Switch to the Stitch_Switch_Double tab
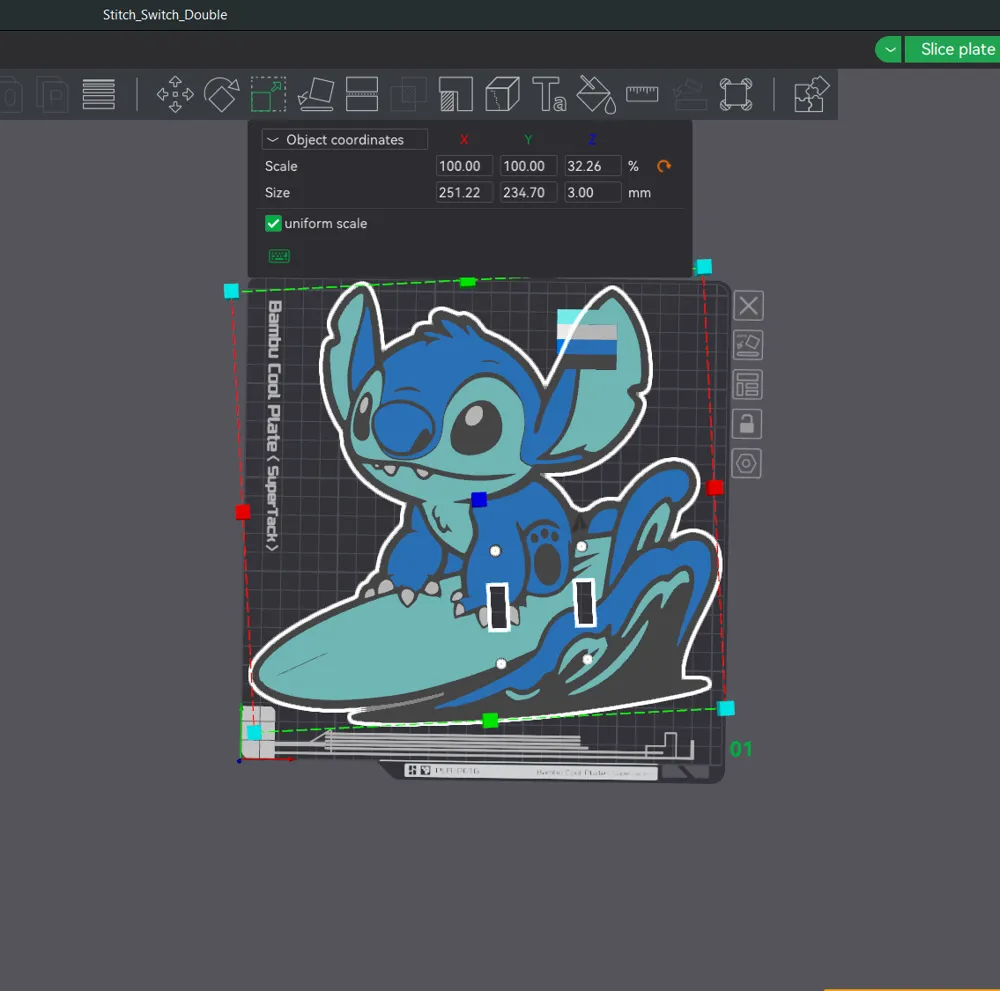The height and width of the screenshot is (991, 1000). tap(164, 15)
